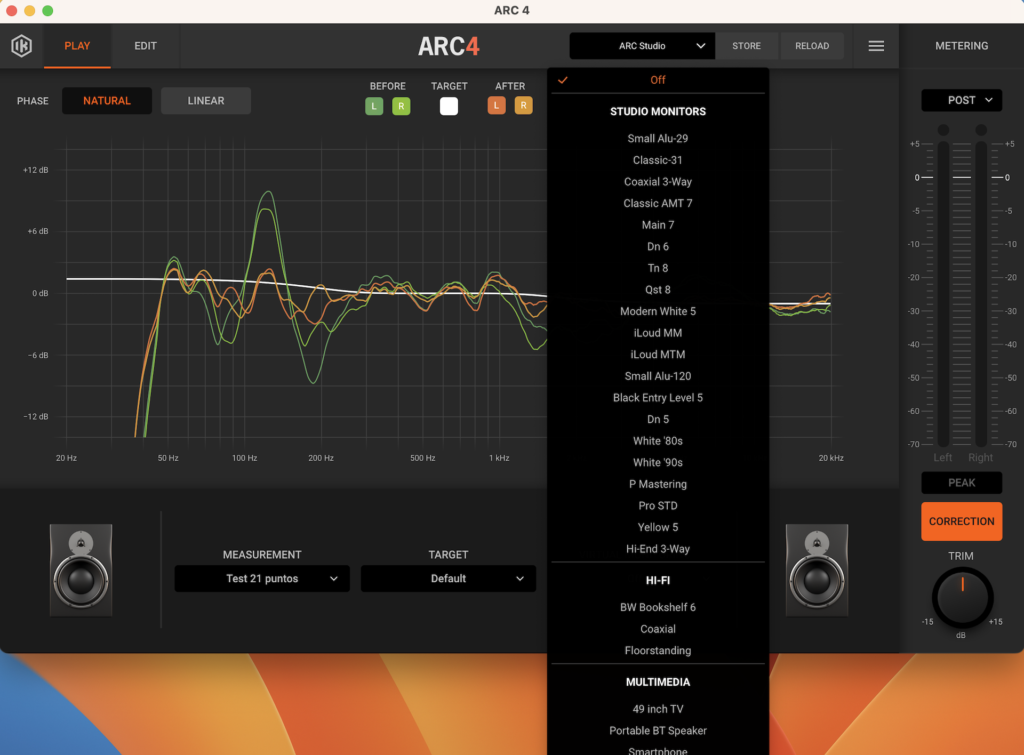Select Natural phase mode

(107, 101)
